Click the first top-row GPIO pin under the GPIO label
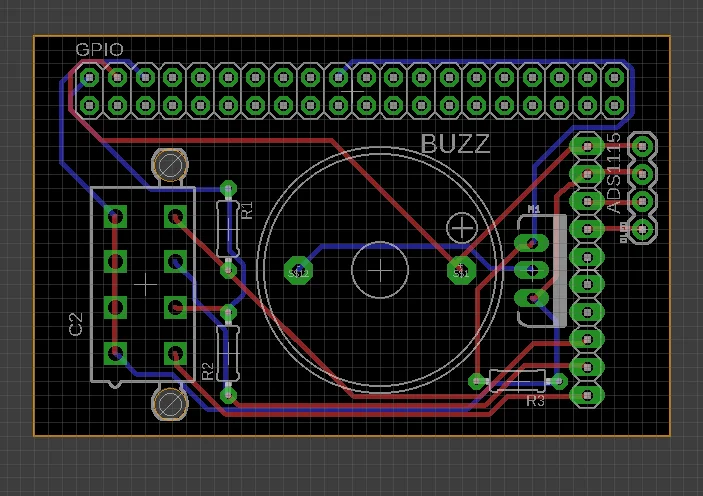Viewport: 703px width, 496px height. point(90,78)
